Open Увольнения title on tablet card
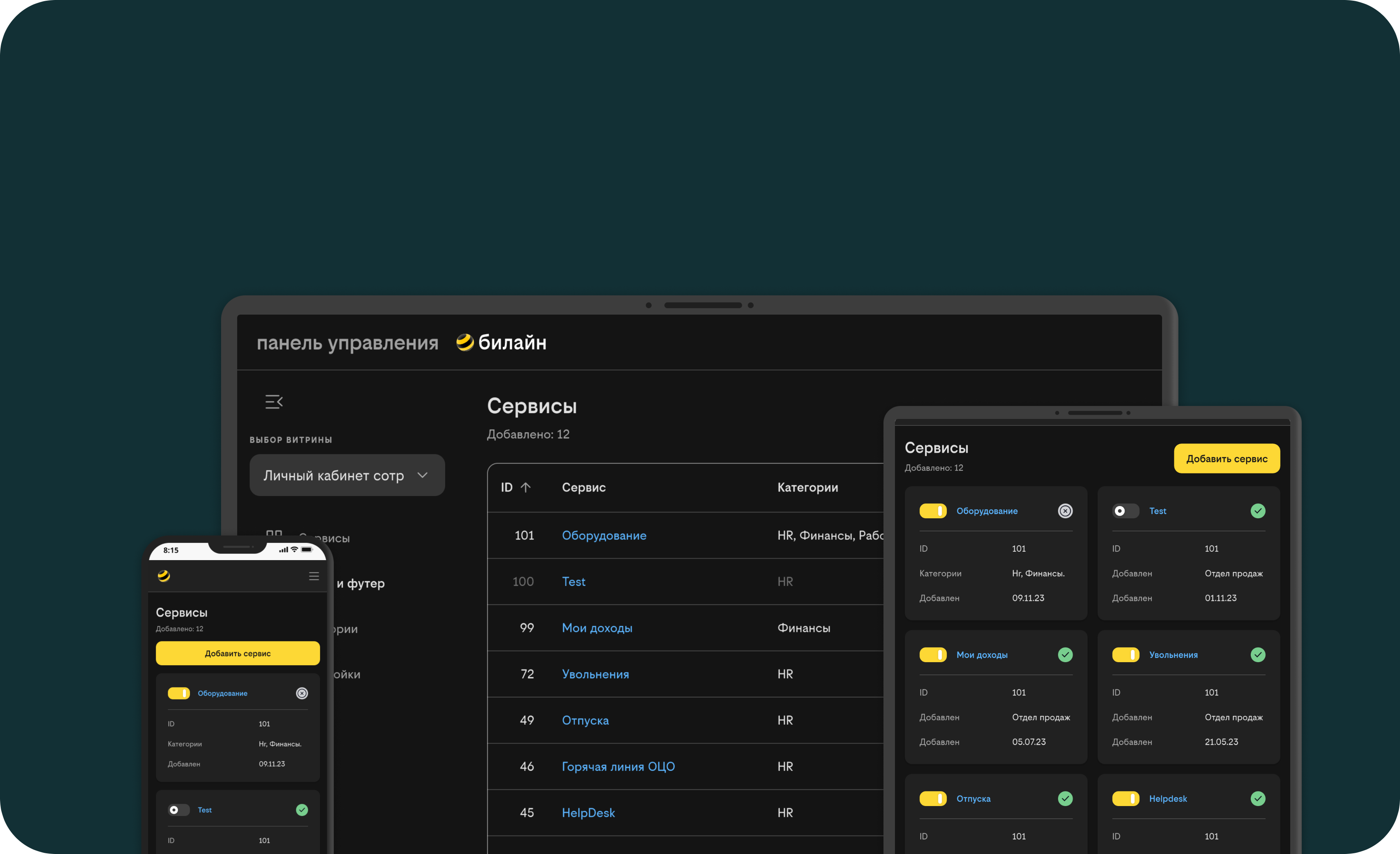Screen dimensions: 1400x854 [x=1173, y=655]
